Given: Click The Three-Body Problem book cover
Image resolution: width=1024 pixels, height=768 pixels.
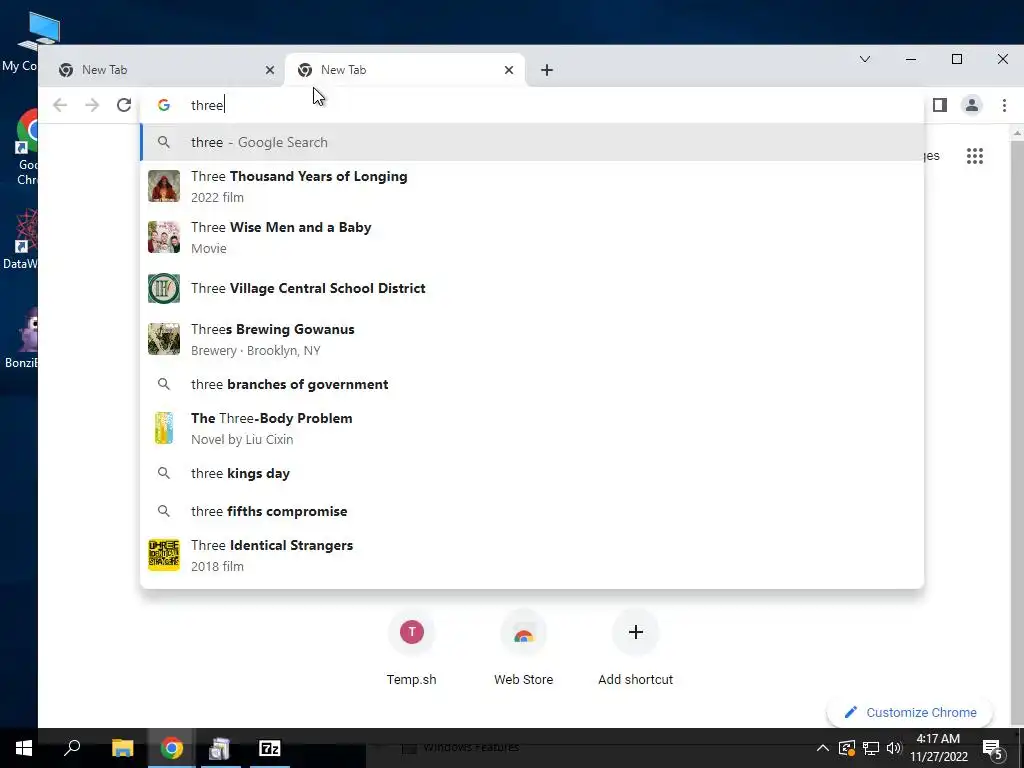Looking at the screenshot, I should [x=164, y=428].
